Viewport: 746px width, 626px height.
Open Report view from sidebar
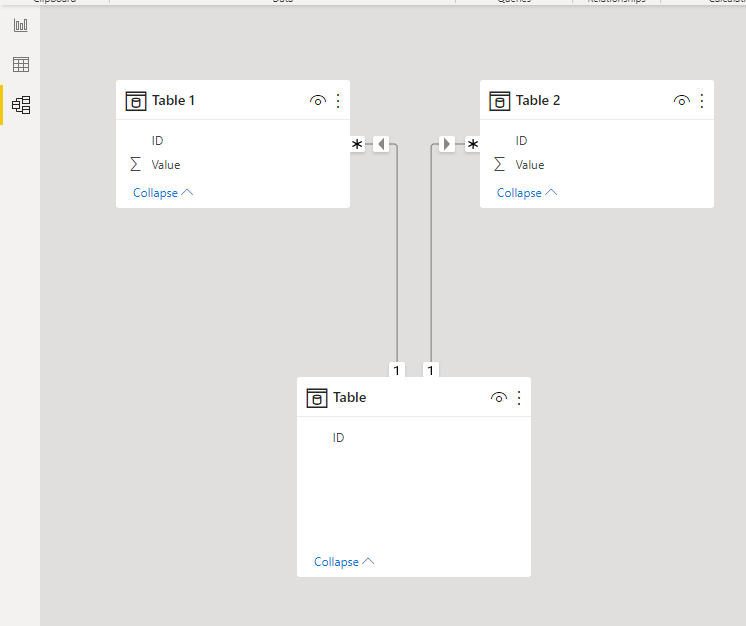(x=20, y=25)
